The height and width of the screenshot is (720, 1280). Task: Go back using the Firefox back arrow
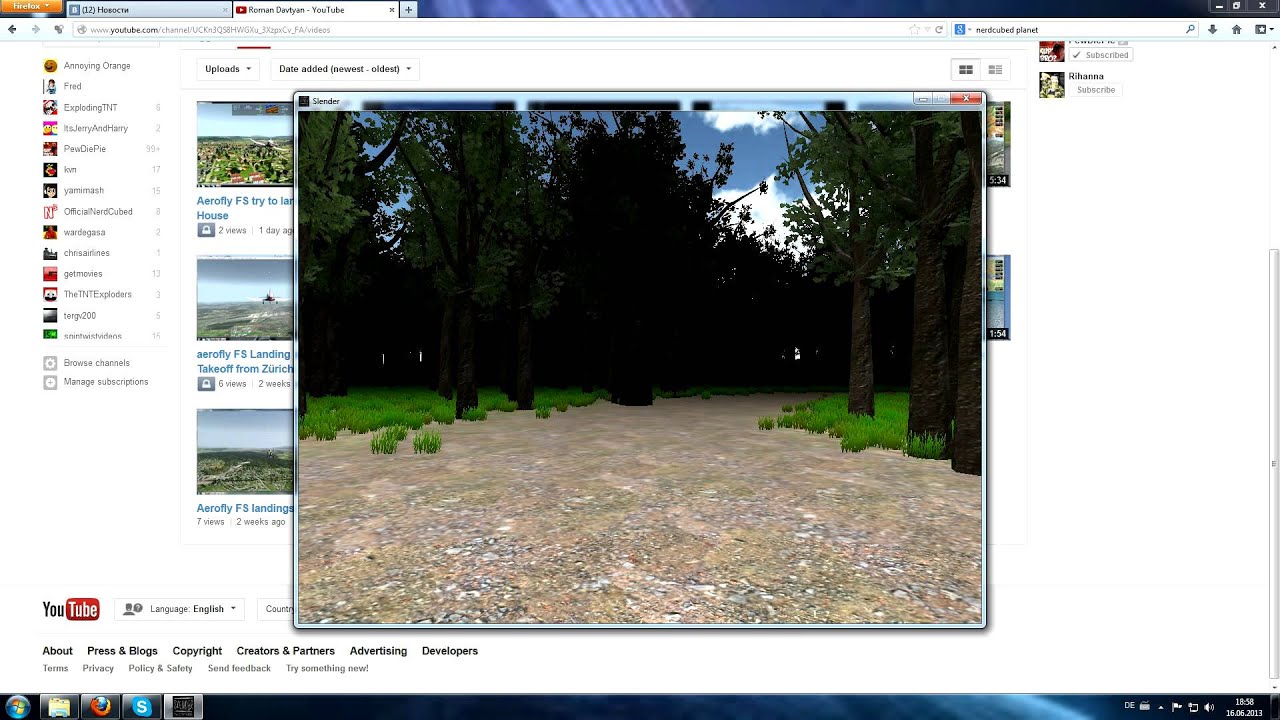12,30
